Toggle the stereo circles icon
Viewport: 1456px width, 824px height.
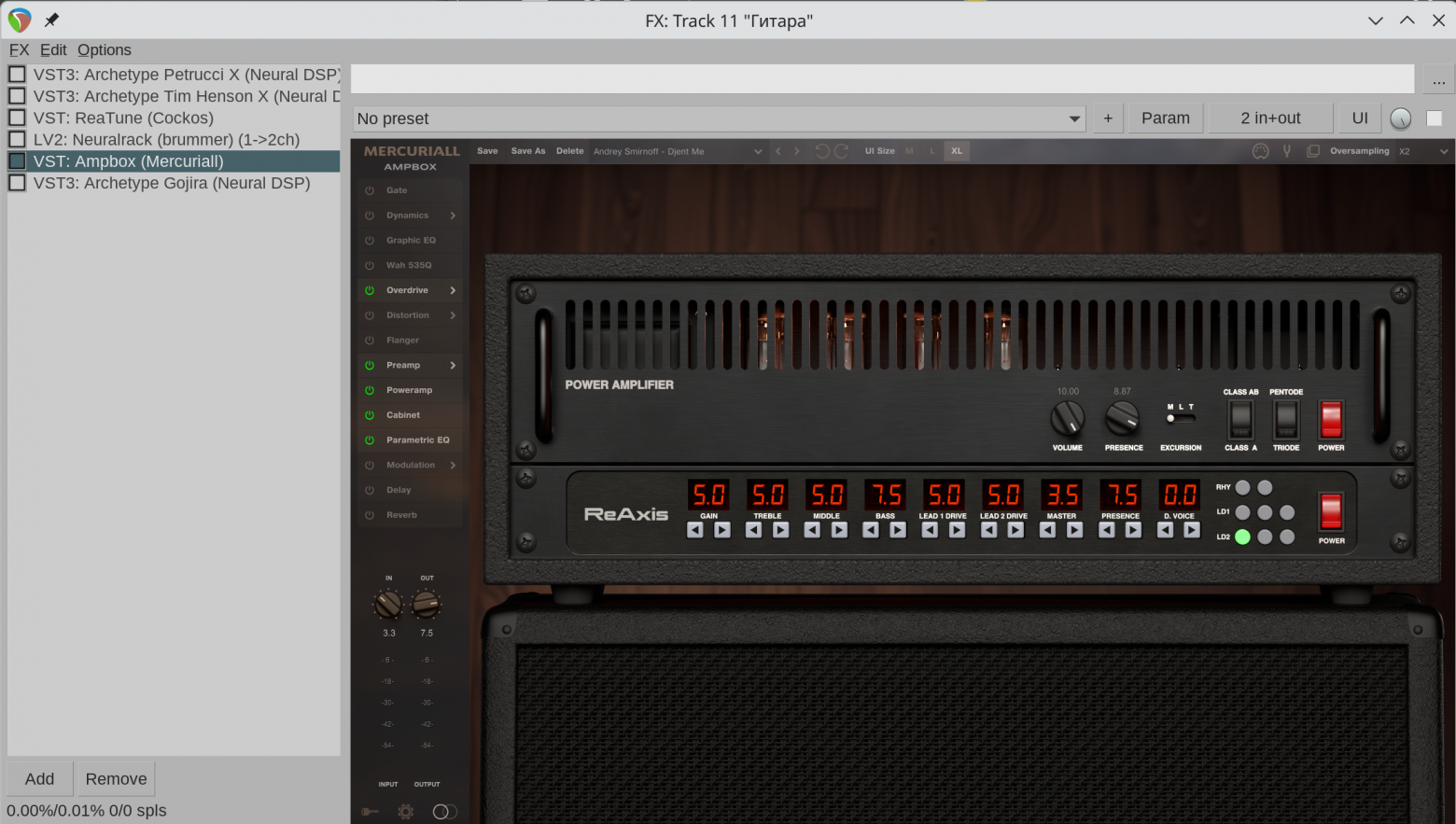coord(445,812)
